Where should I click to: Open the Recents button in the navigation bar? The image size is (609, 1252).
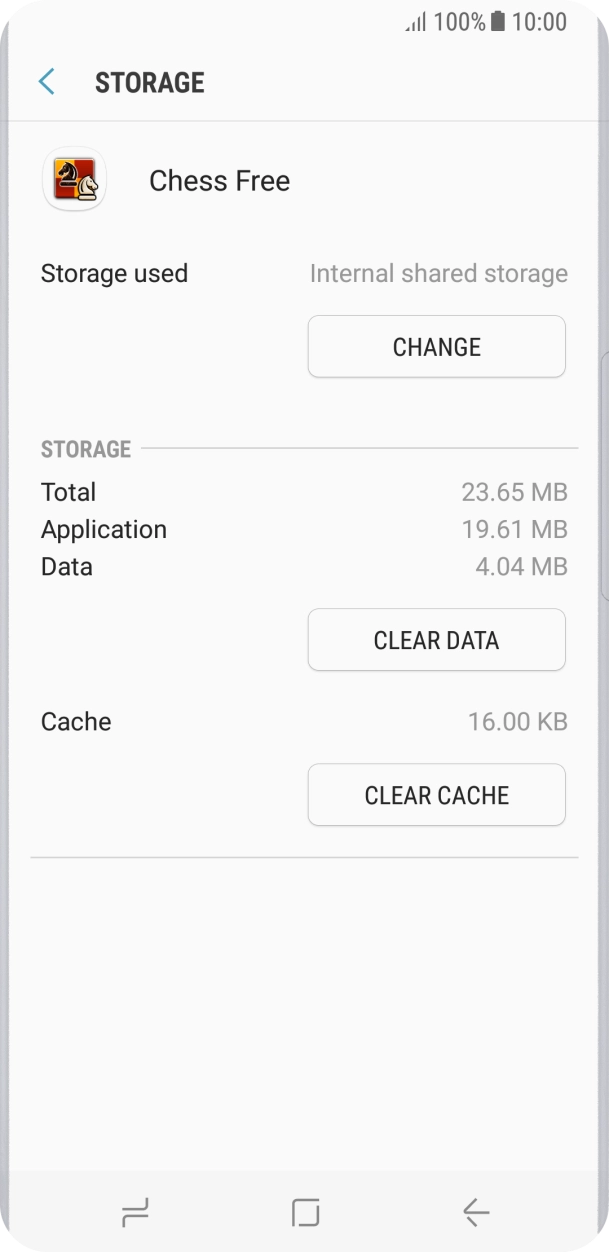click(135, 1212)
